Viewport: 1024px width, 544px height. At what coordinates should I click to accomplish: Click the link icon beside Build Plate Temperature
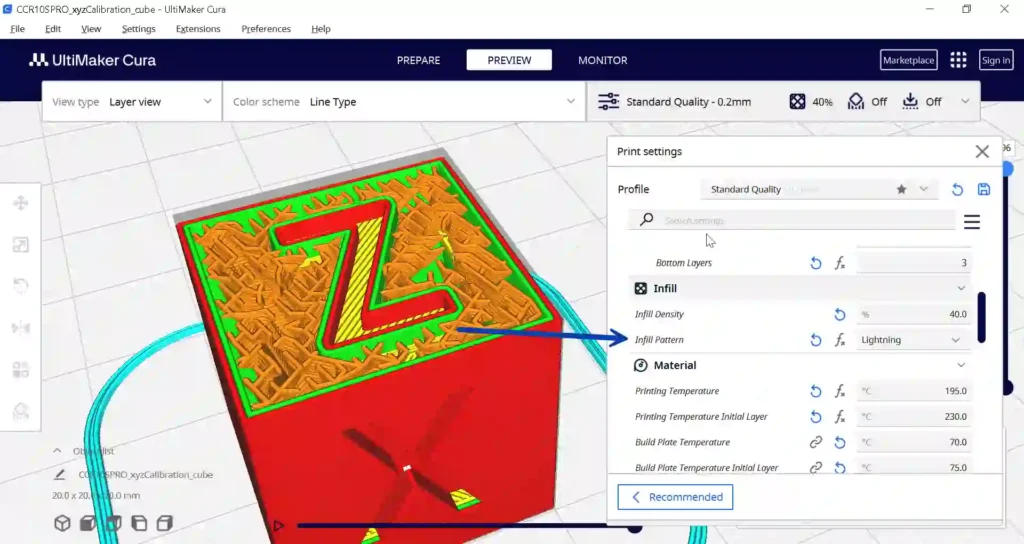tap(816, 442)
